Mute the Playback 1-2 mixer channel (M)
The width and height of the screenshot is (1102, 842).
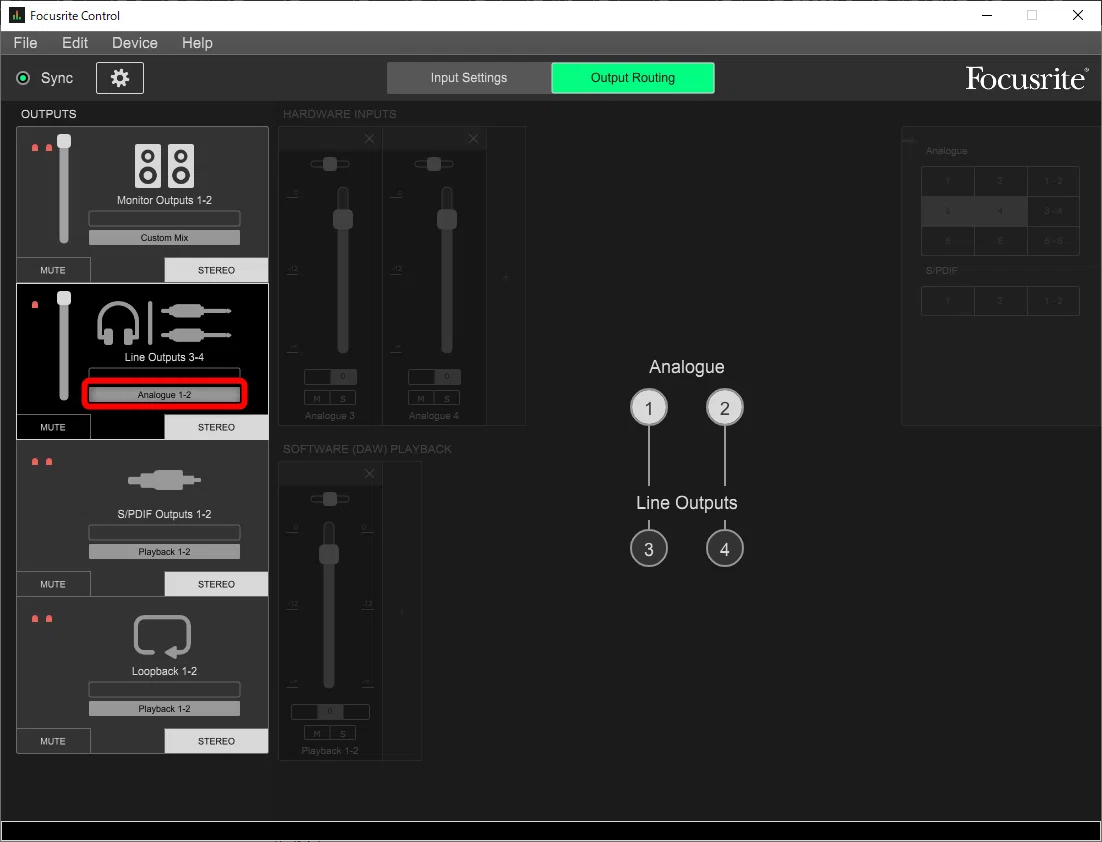[x=317, y=734]
